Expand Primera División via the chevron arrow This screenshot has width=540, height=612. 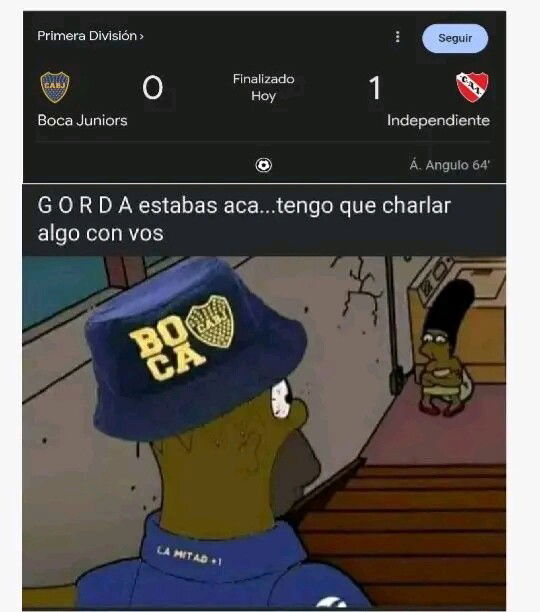(x=142, y=36)
